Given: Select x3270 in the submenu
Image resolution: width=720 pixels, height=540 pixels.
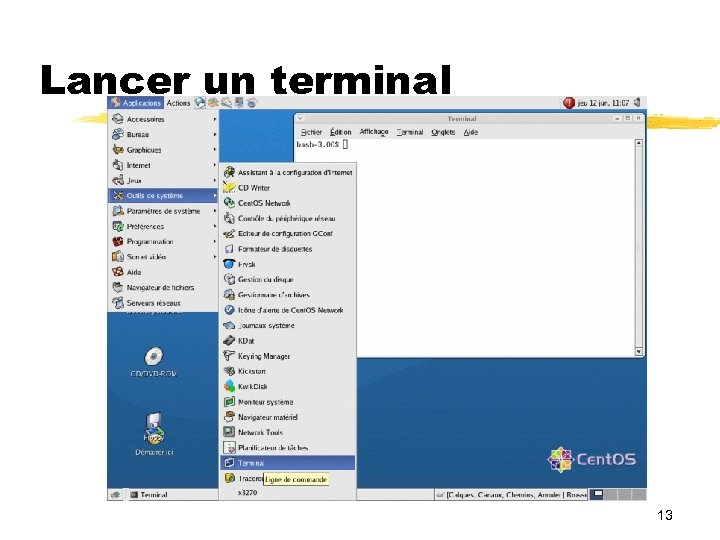Looking at the screenshot, I should click(288, 493).
